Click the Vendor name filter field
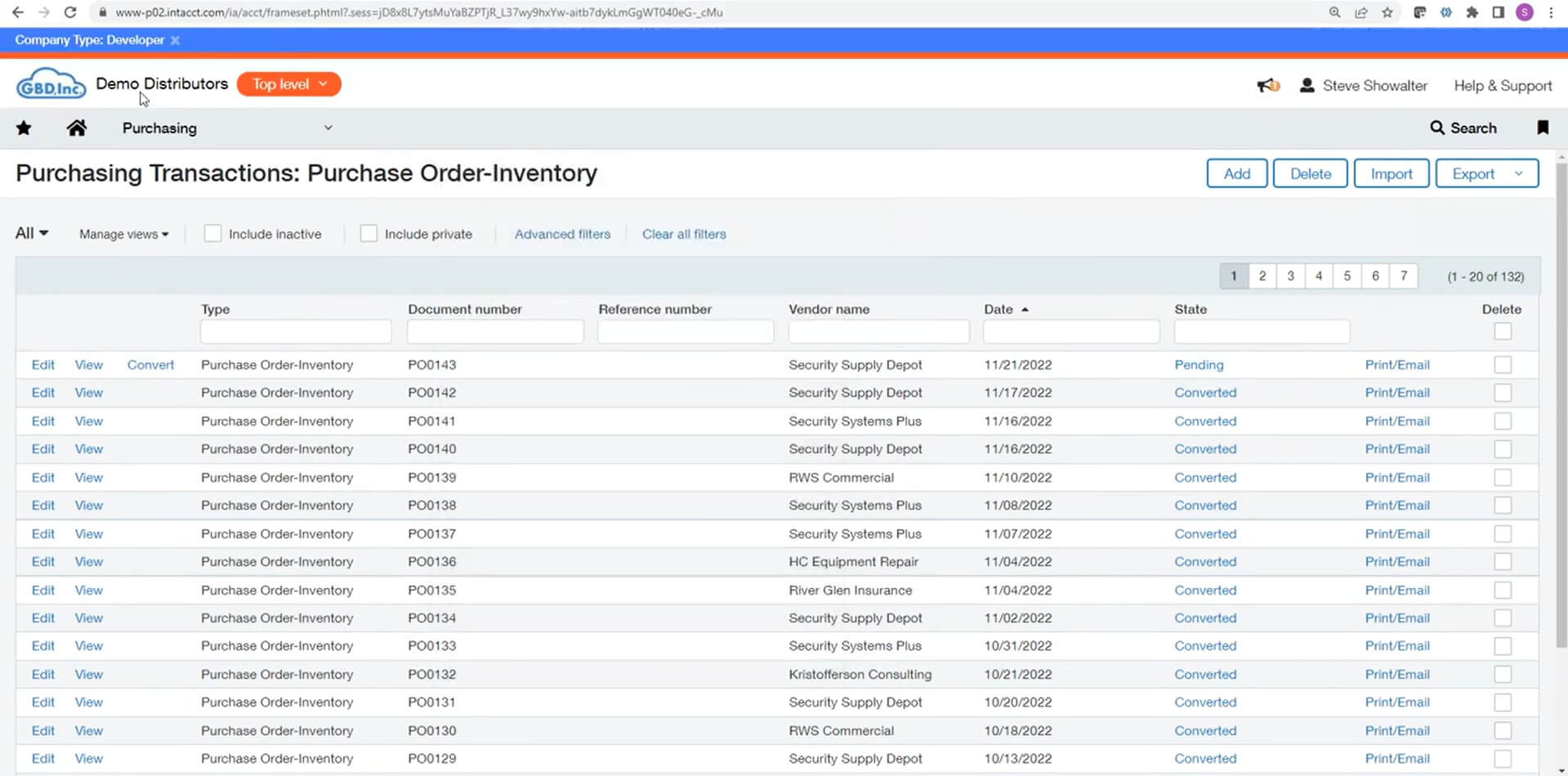The image size is (1568, 776). point(878,332)
